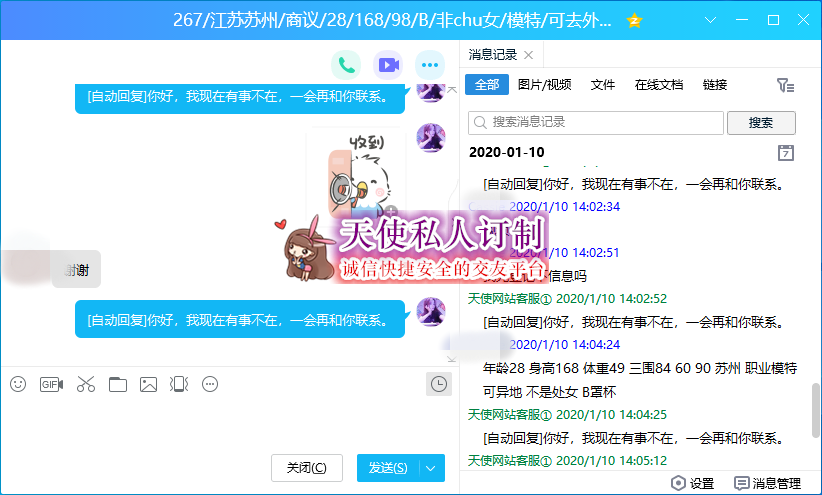Click the scissors screenshot tool
The image size is (822, 495).
pyautogui.click(x=85, y=384)
